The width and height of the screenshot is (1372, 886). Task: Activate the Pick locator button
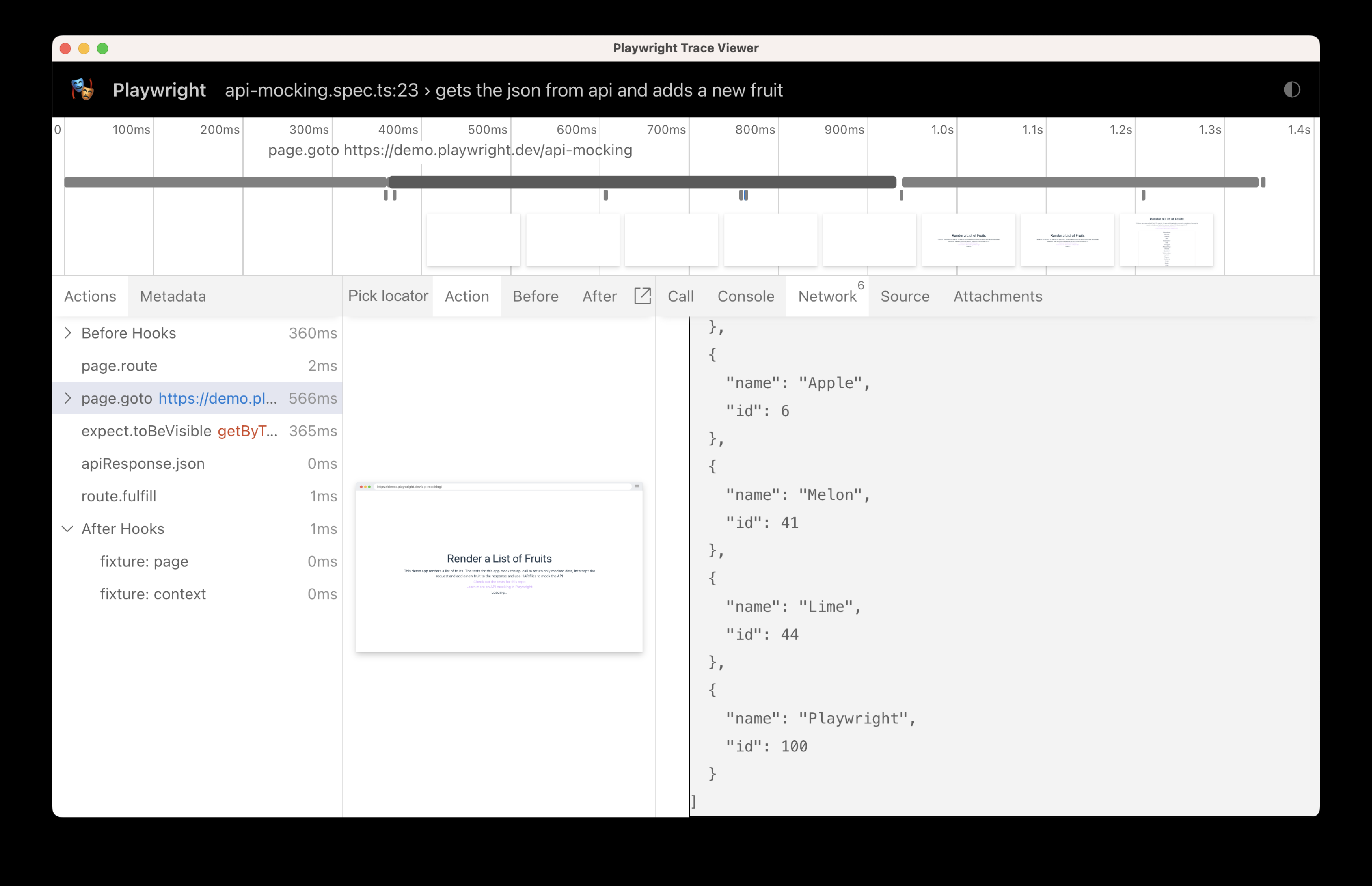(388, 296)
